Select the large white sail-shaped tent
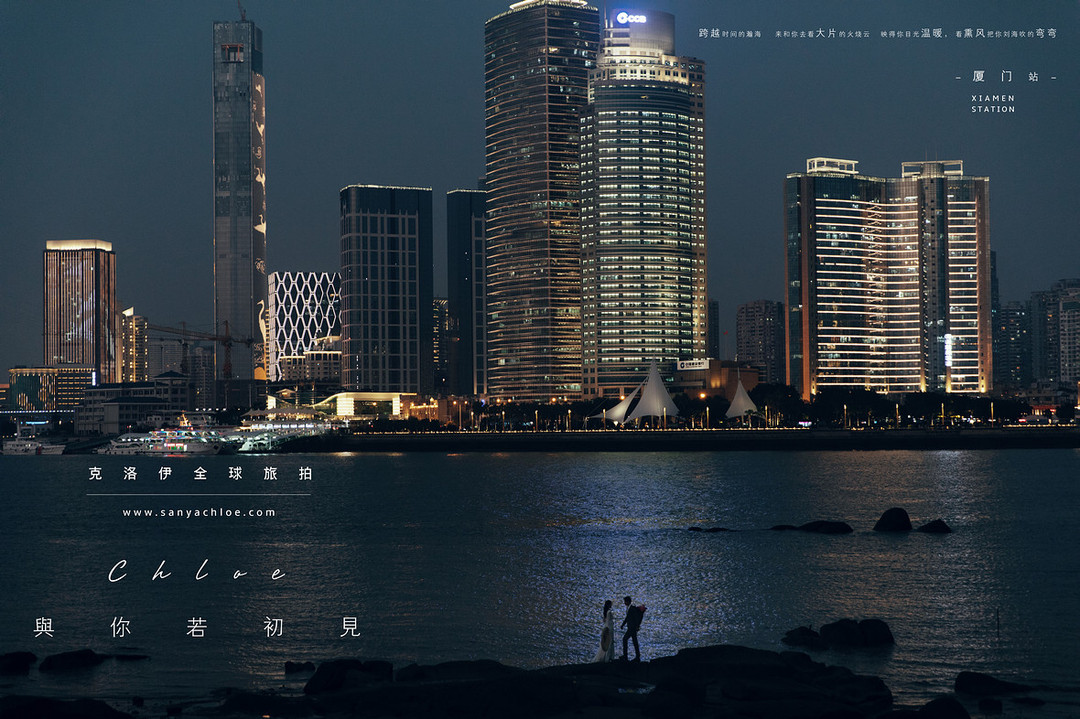This screenshot has height=719, width=1080. 651,395
